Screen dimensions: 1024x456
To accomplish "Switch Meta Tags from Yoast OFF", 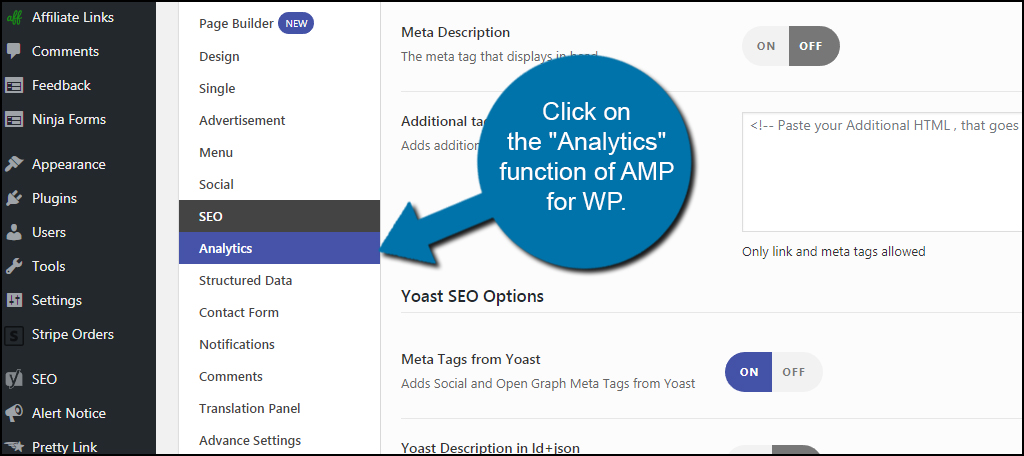I will click(x=794, y=372).
